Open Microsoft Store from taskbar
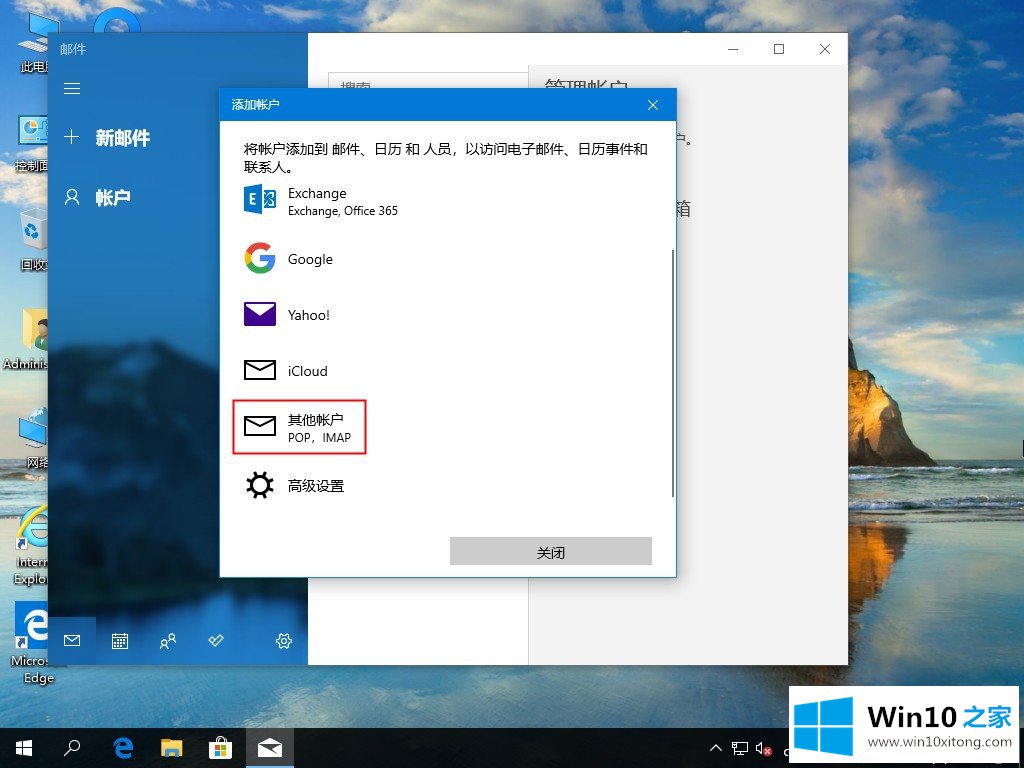The height and width of the screenshot is (768, 1024). [x=221, y=748]
